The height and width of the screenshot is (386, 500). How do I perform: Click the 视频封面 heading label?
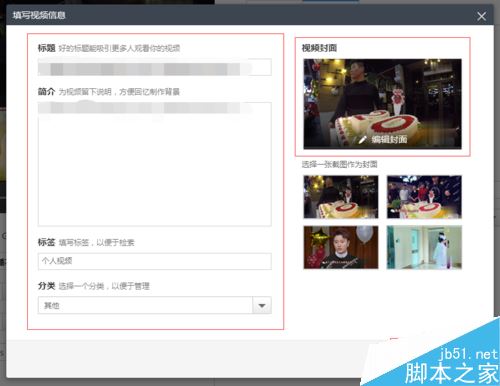(x=319, y=48)
